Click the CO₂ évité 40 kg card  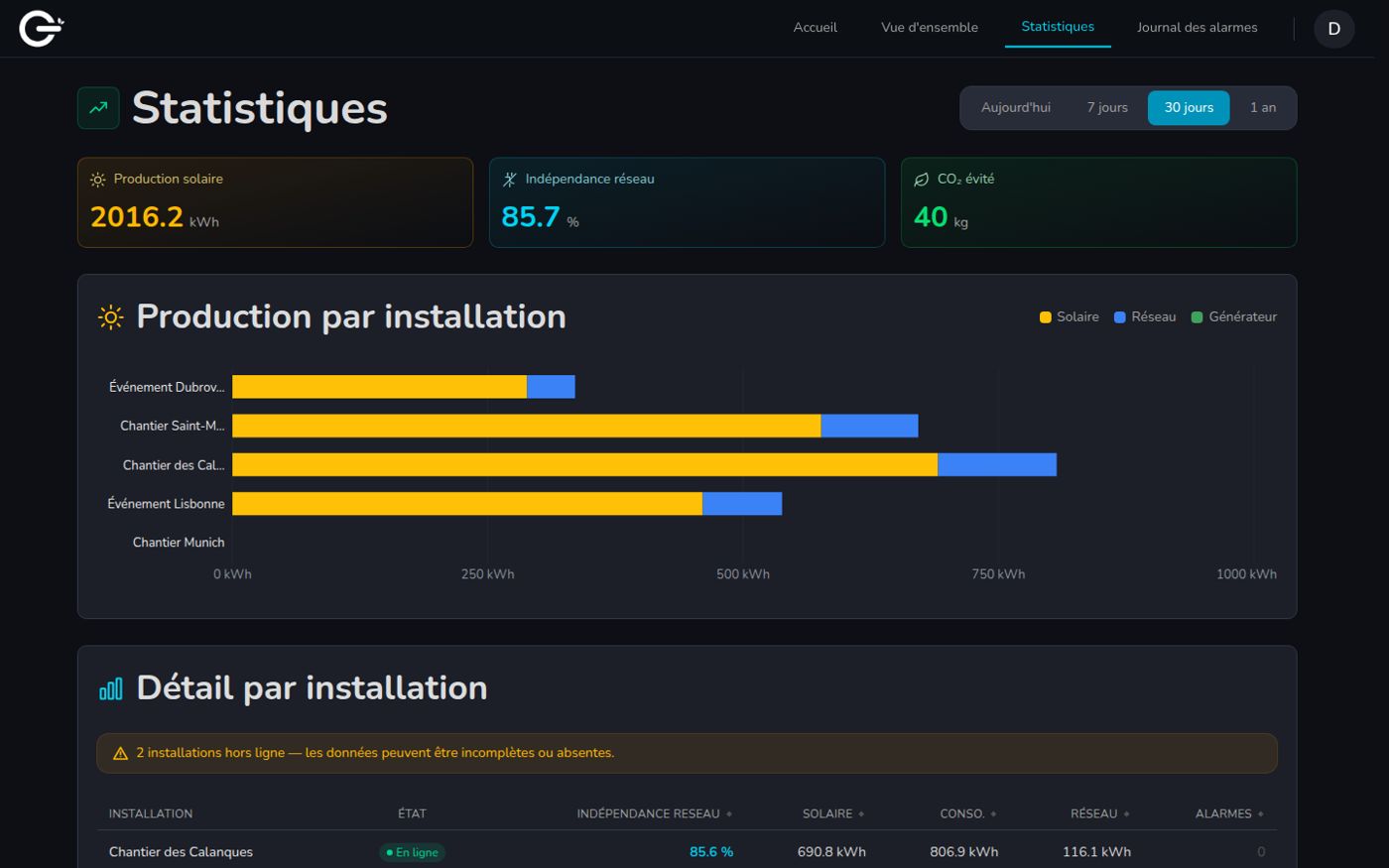(1098, 202)
